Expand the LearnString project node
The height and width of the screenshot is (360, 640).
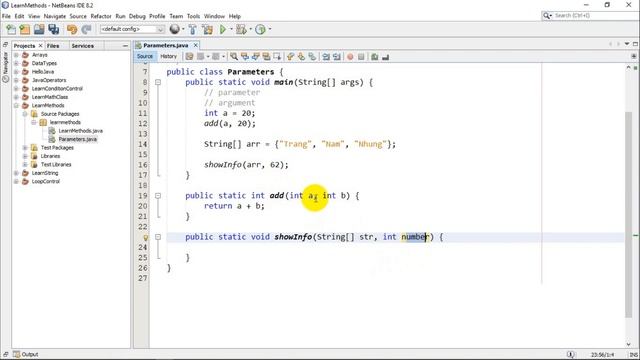pyautogui.click(x=16, y=173)
